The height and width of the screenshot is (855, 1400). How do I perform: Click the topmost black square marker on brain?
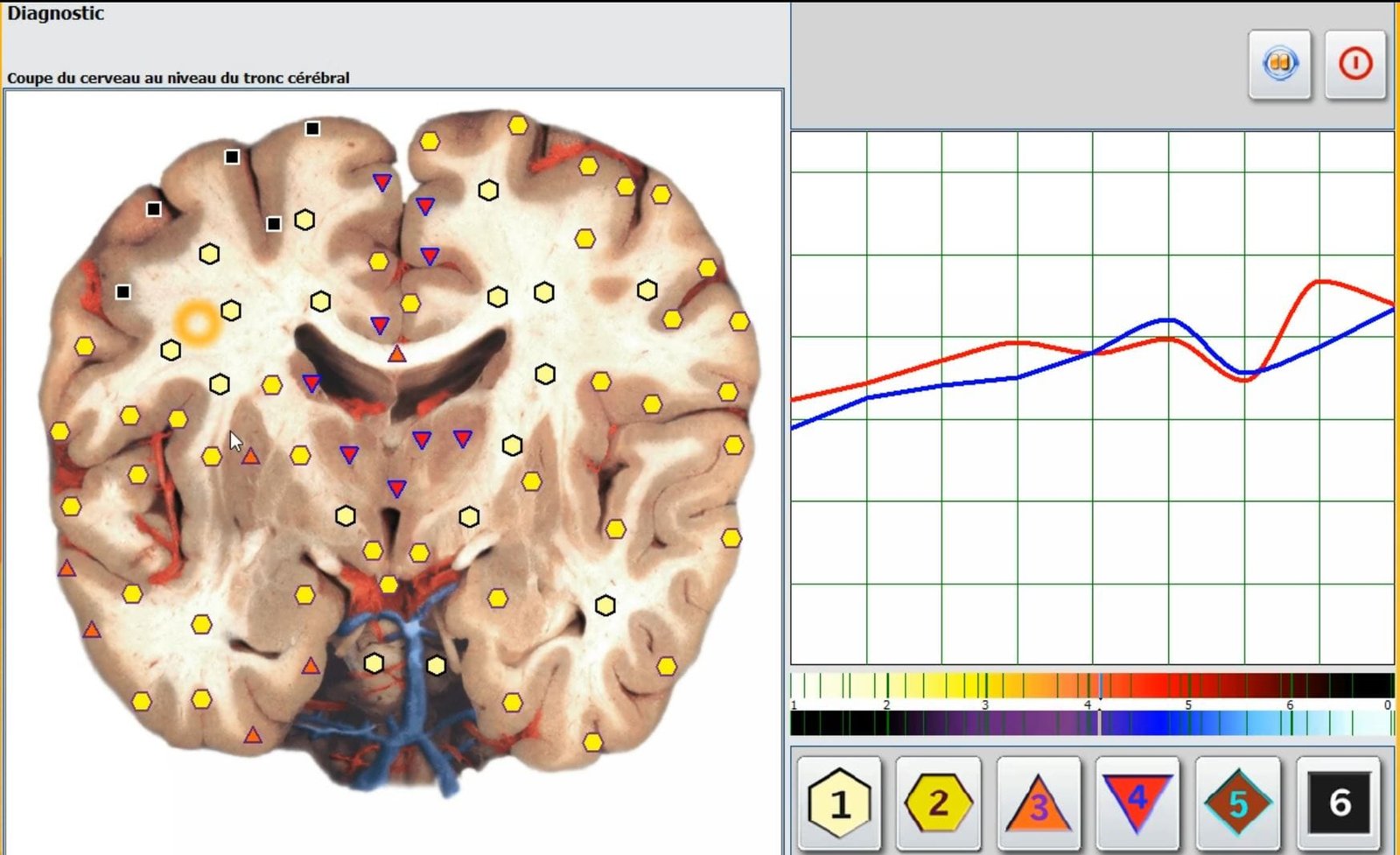point(312,129)
